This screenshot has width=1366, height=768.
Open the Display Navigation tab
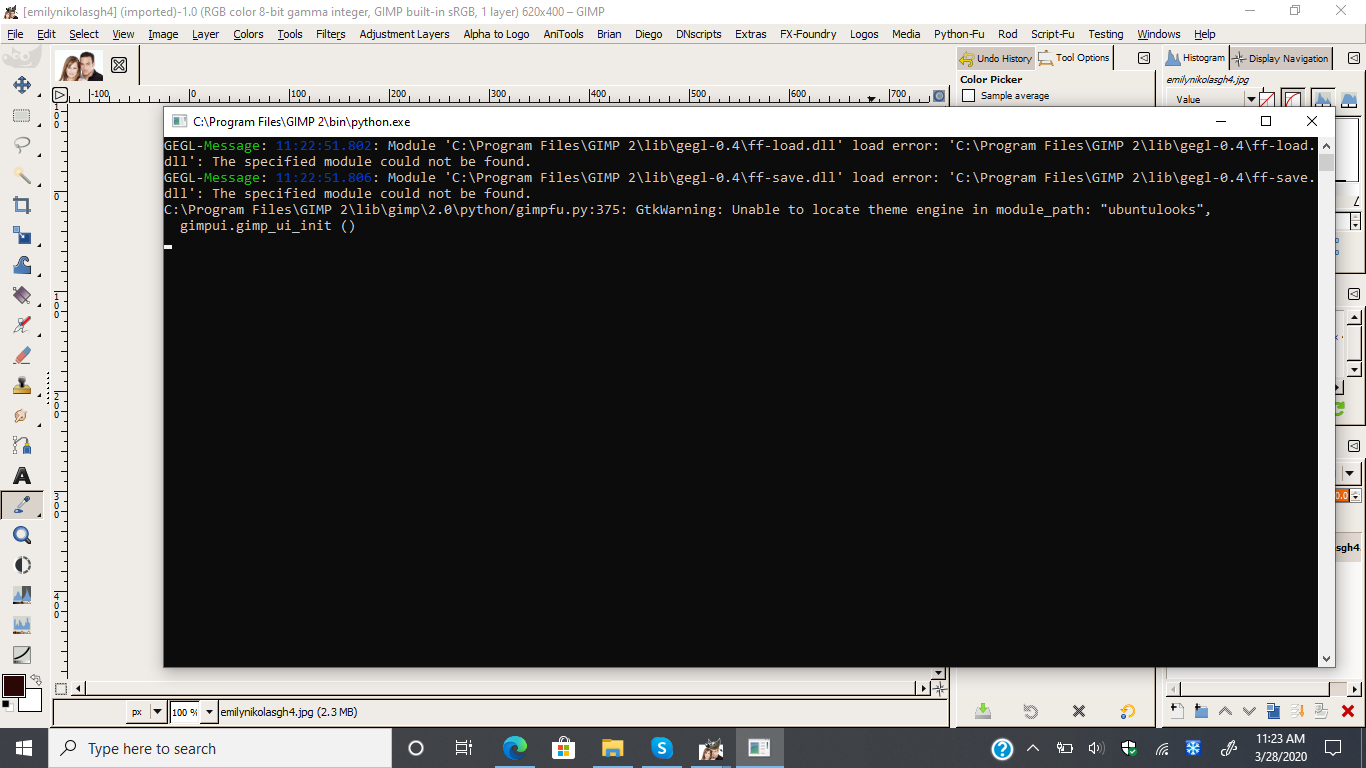pos(1281,58)
